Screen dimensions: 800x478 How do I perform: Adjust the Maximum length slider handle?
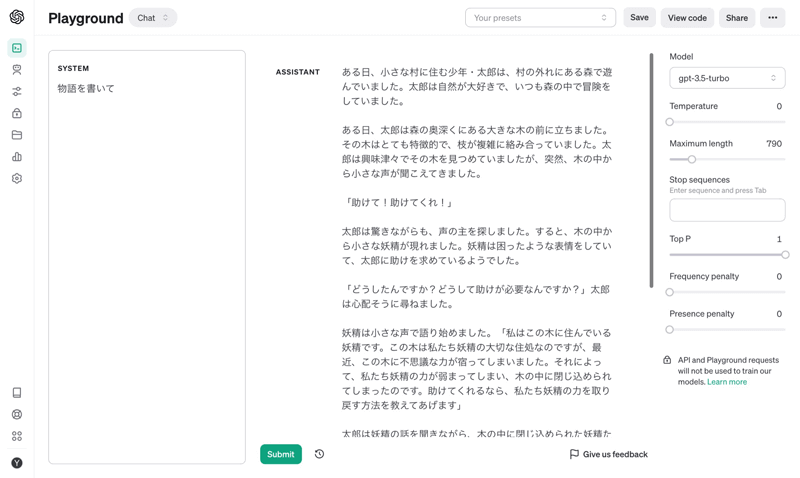[692, 159]
